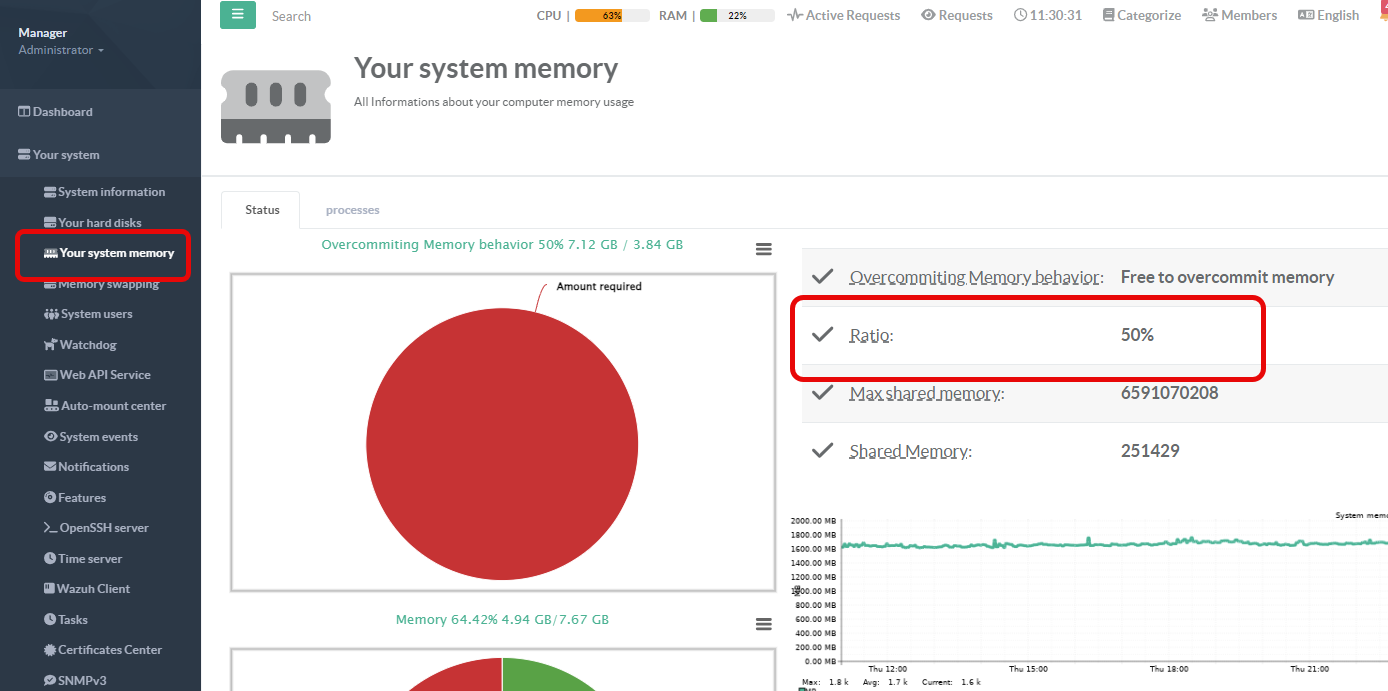Open Members from the top bar

coord(1239,15)
